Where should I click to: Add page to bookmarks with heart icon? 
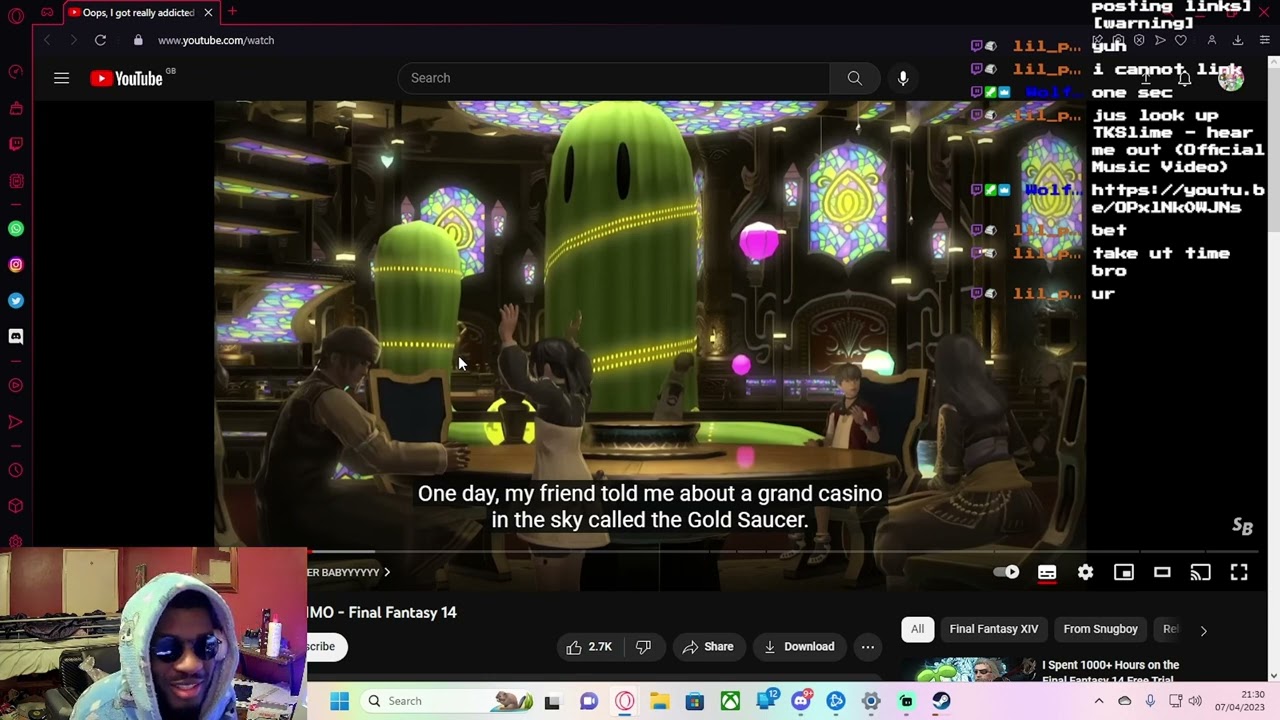[1181, 40]
